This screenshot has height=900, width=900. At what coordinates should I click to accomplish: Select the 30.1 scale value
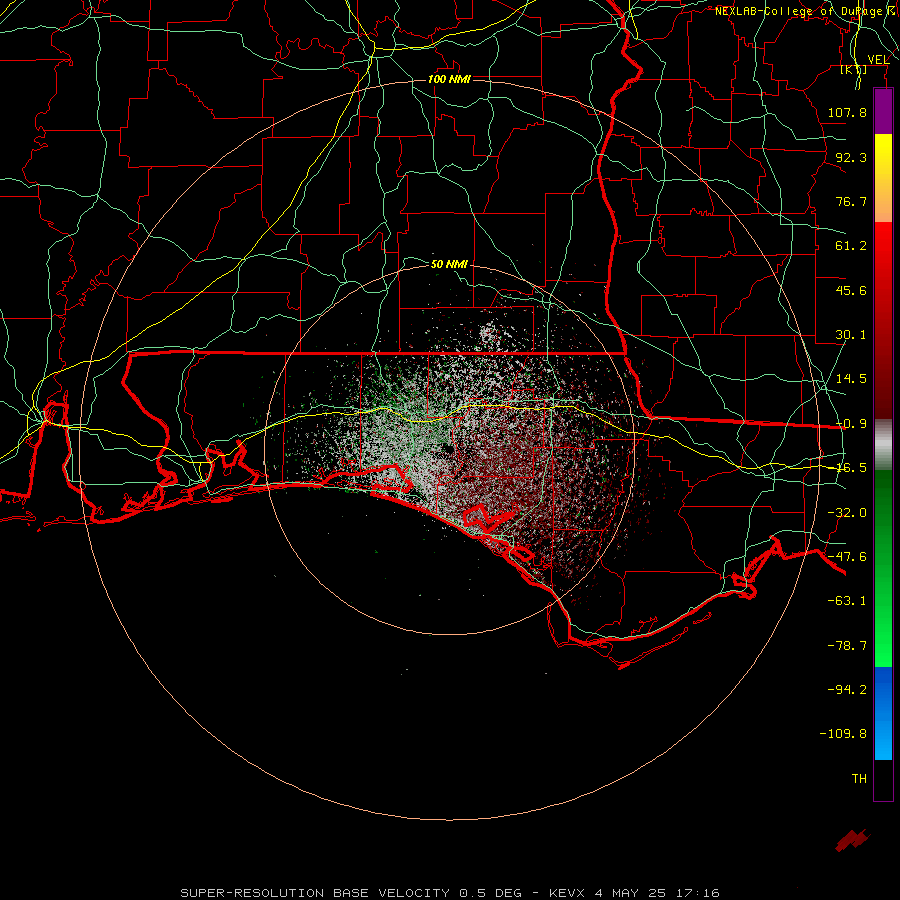(851, 335)
